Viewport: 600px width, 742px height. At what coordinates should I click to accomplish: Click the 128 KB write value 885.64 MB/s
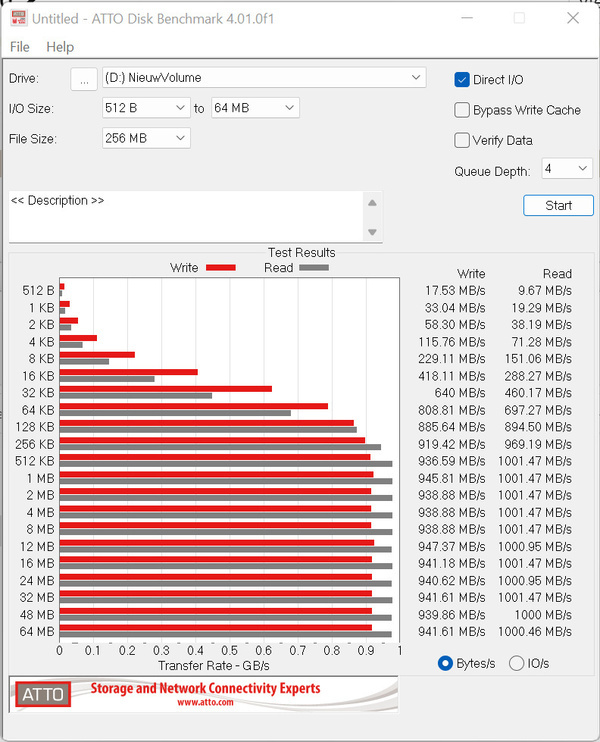[452, 427]
